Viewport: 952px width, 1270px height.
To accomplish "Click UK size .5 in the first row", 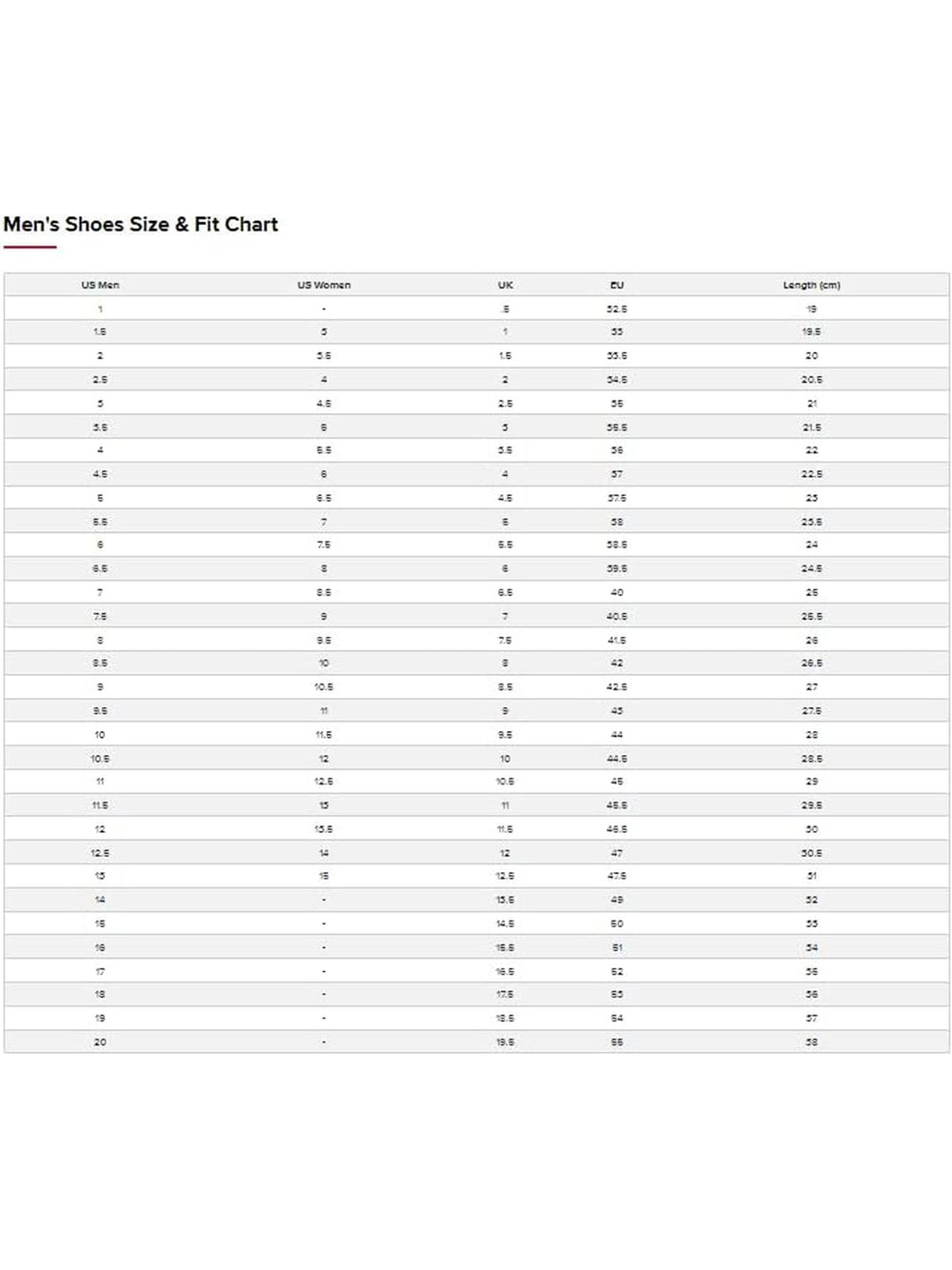I will (x=506, y=309).
